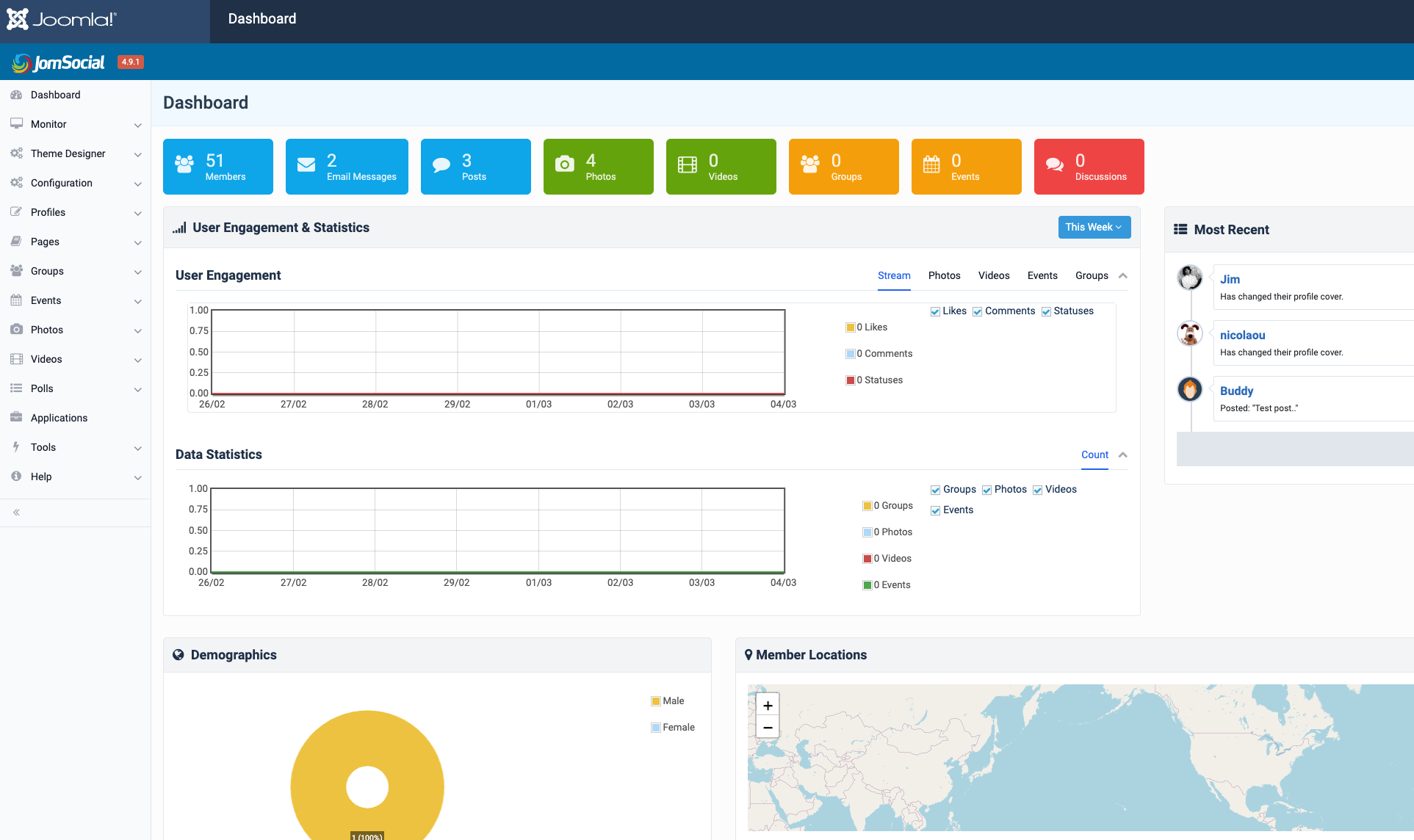
Task: Switch to the Photos tab in User Engagement
Action: (944, 275)
